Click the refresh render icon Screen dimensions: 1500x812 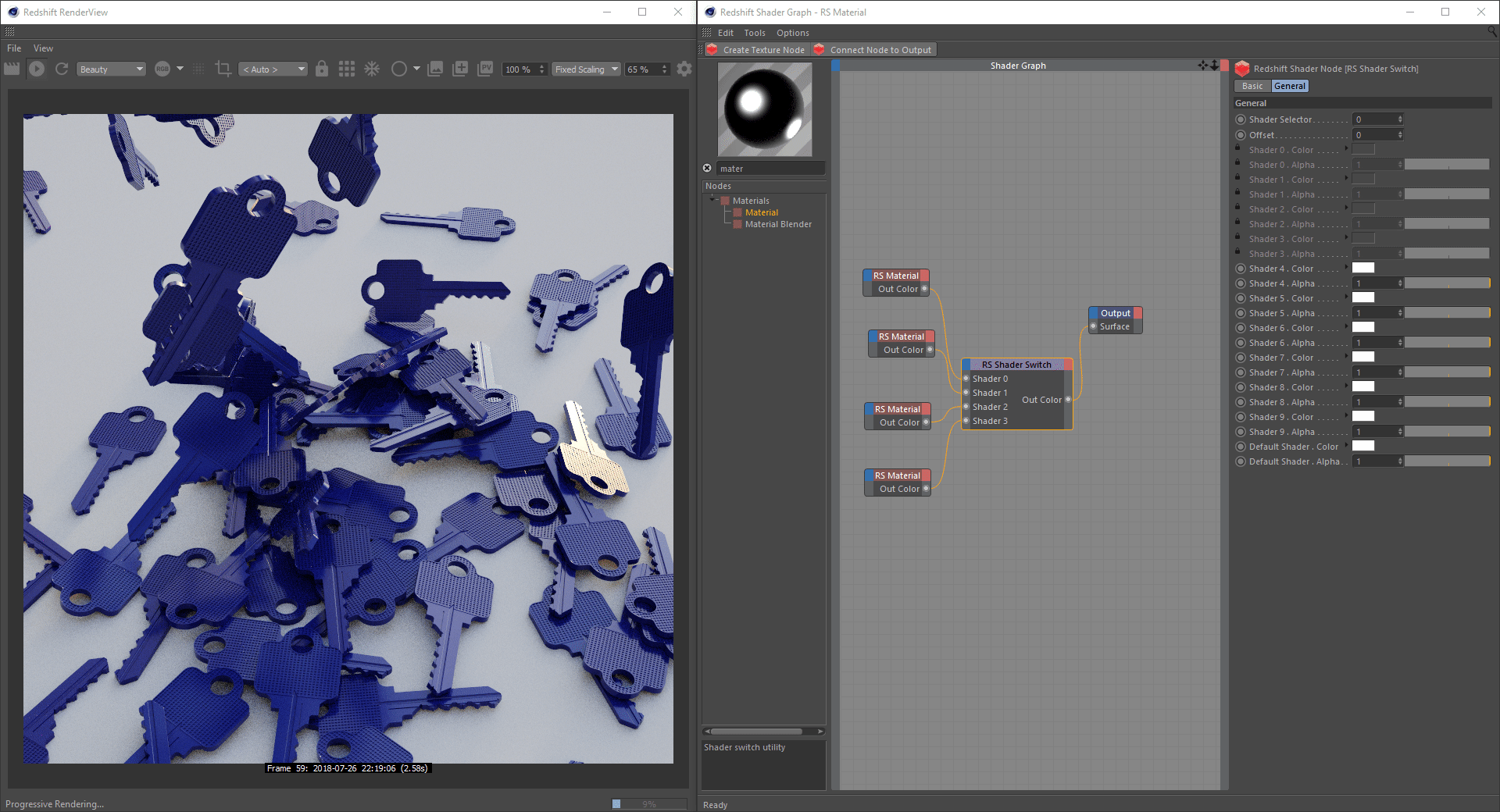[62, 69]
